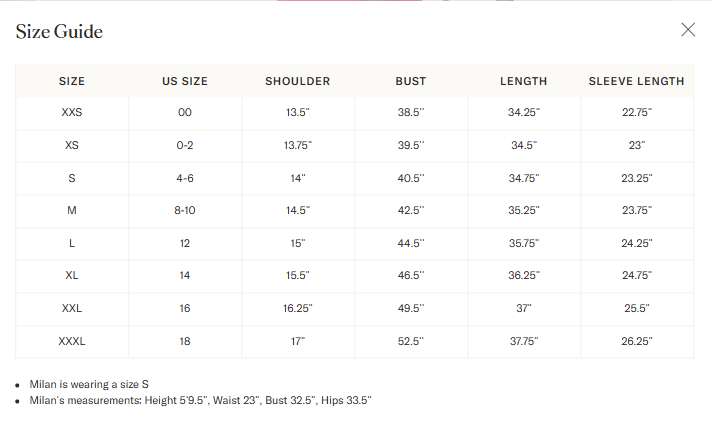Select the XXS size row label
This screenshot has width=712, height=427.
pos(72,112)
